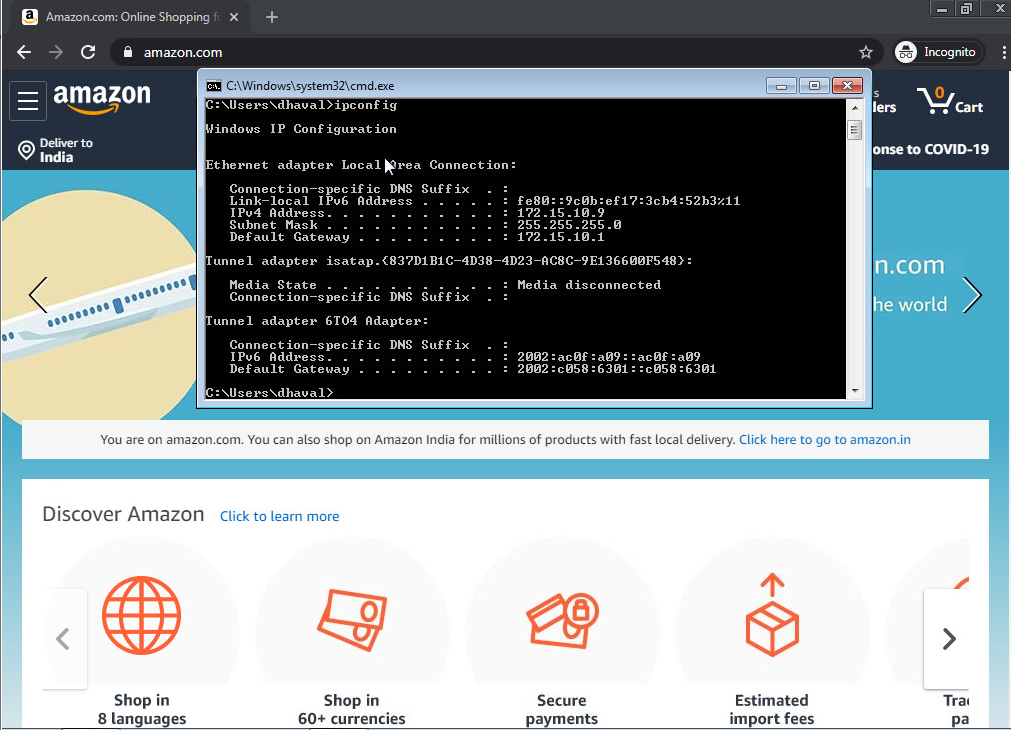
Task: Click Tunnel adapter 6TO4 Adapter line
Action: point(317,321)
